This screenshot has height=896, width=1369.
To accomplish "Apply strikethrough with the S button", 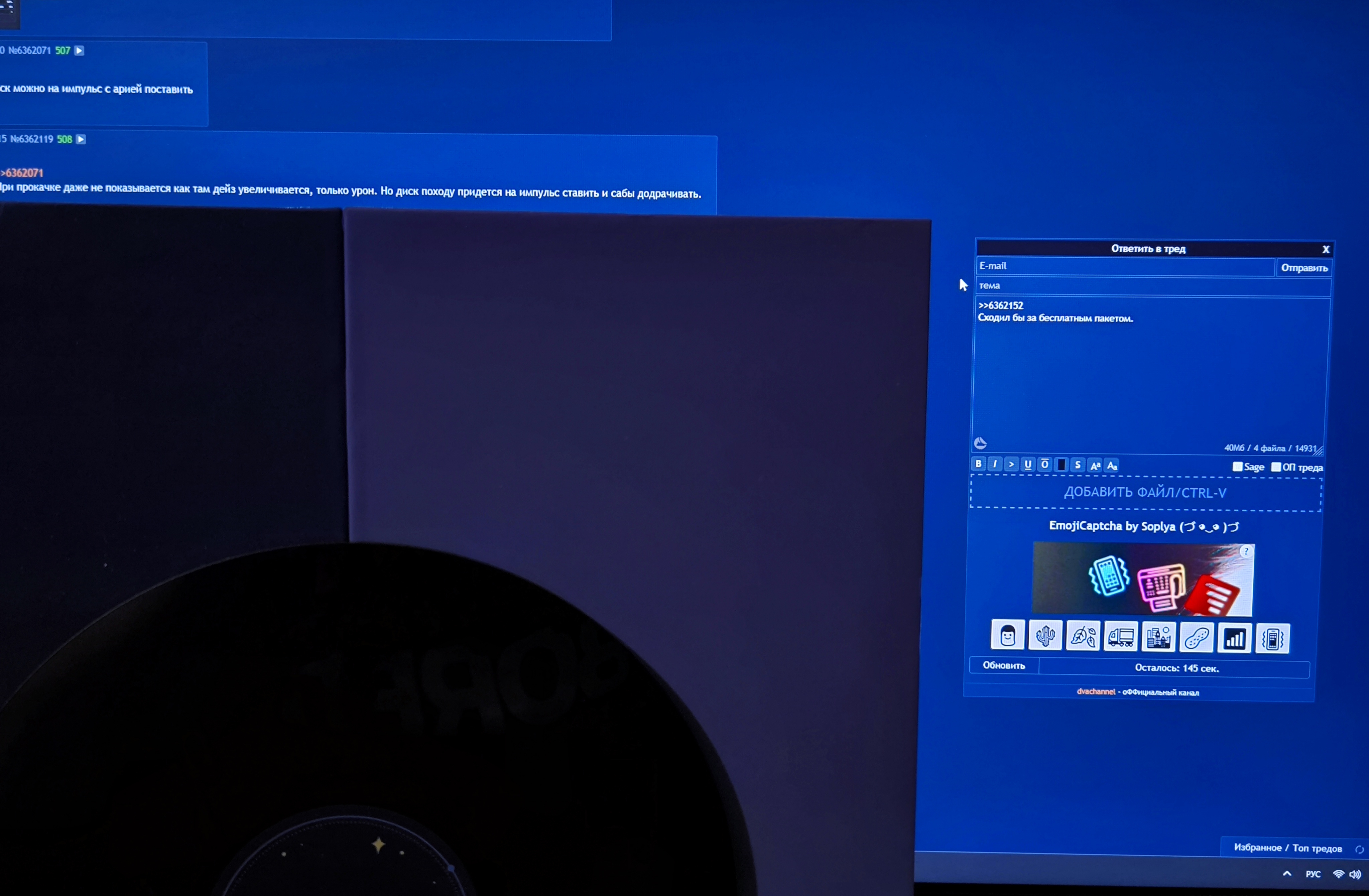I will 1078,465.
